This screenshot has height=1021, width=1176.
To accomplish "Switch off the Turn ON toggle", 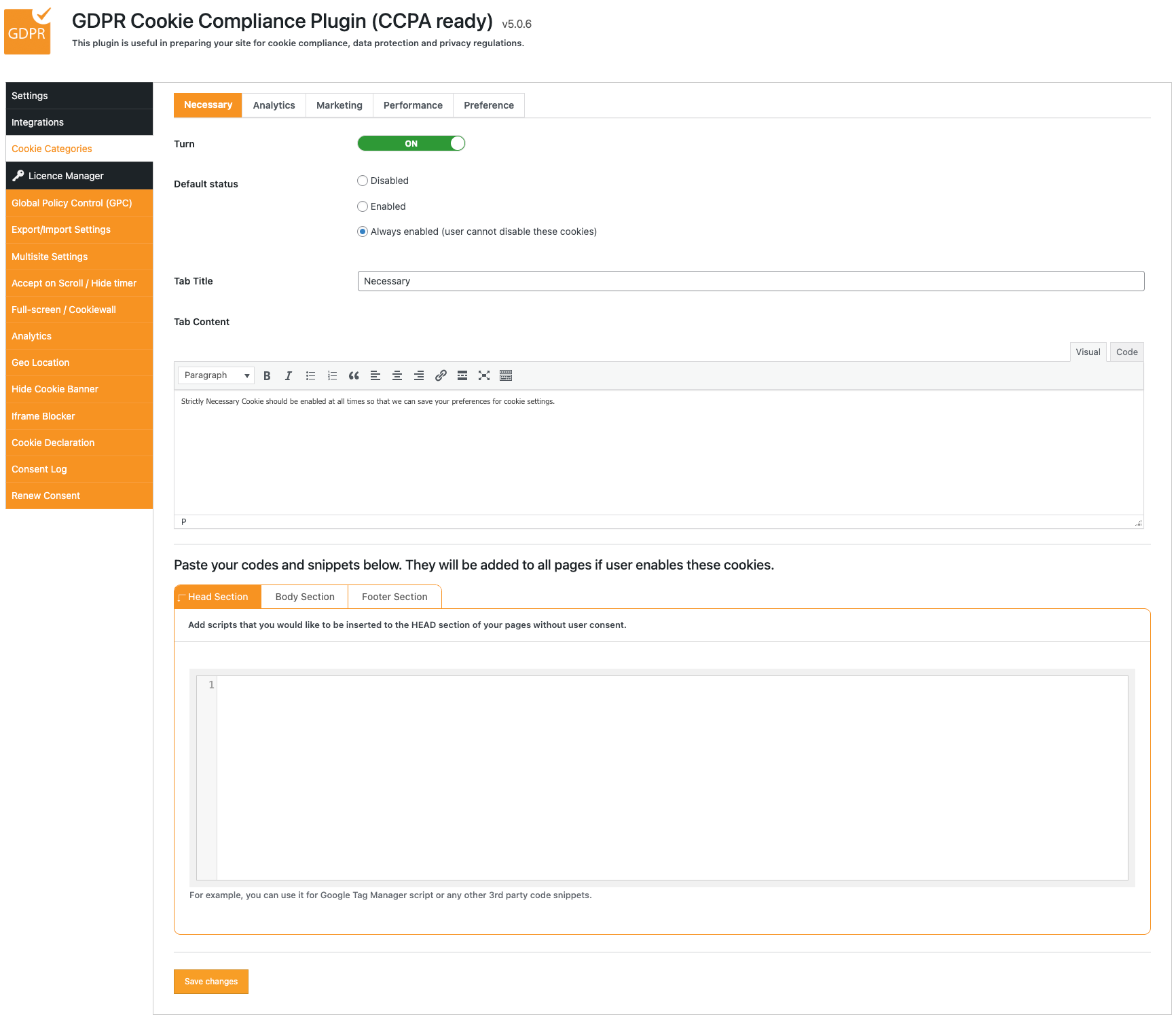I will point(411,144).
